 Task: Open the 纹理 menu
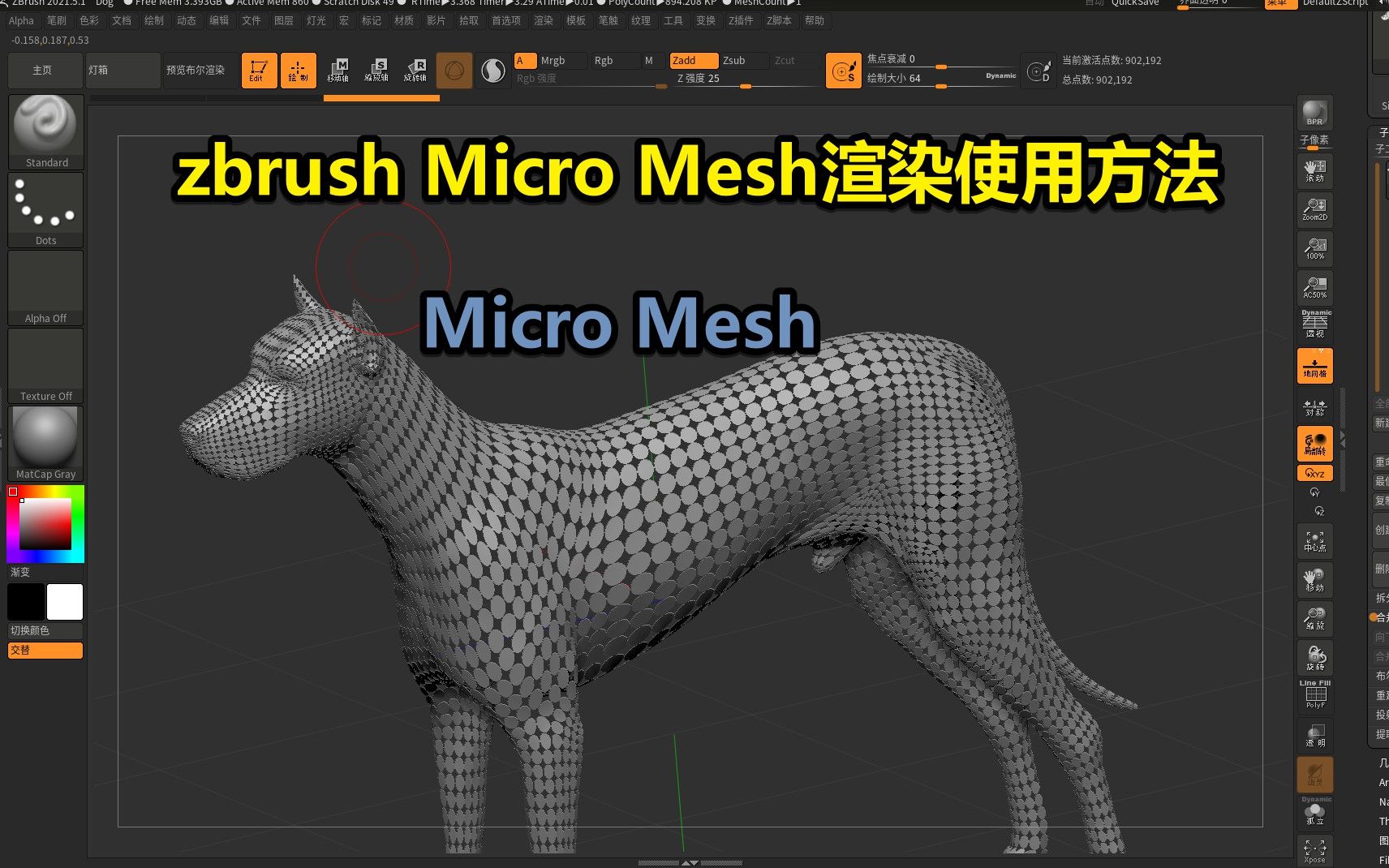[641, 20]
